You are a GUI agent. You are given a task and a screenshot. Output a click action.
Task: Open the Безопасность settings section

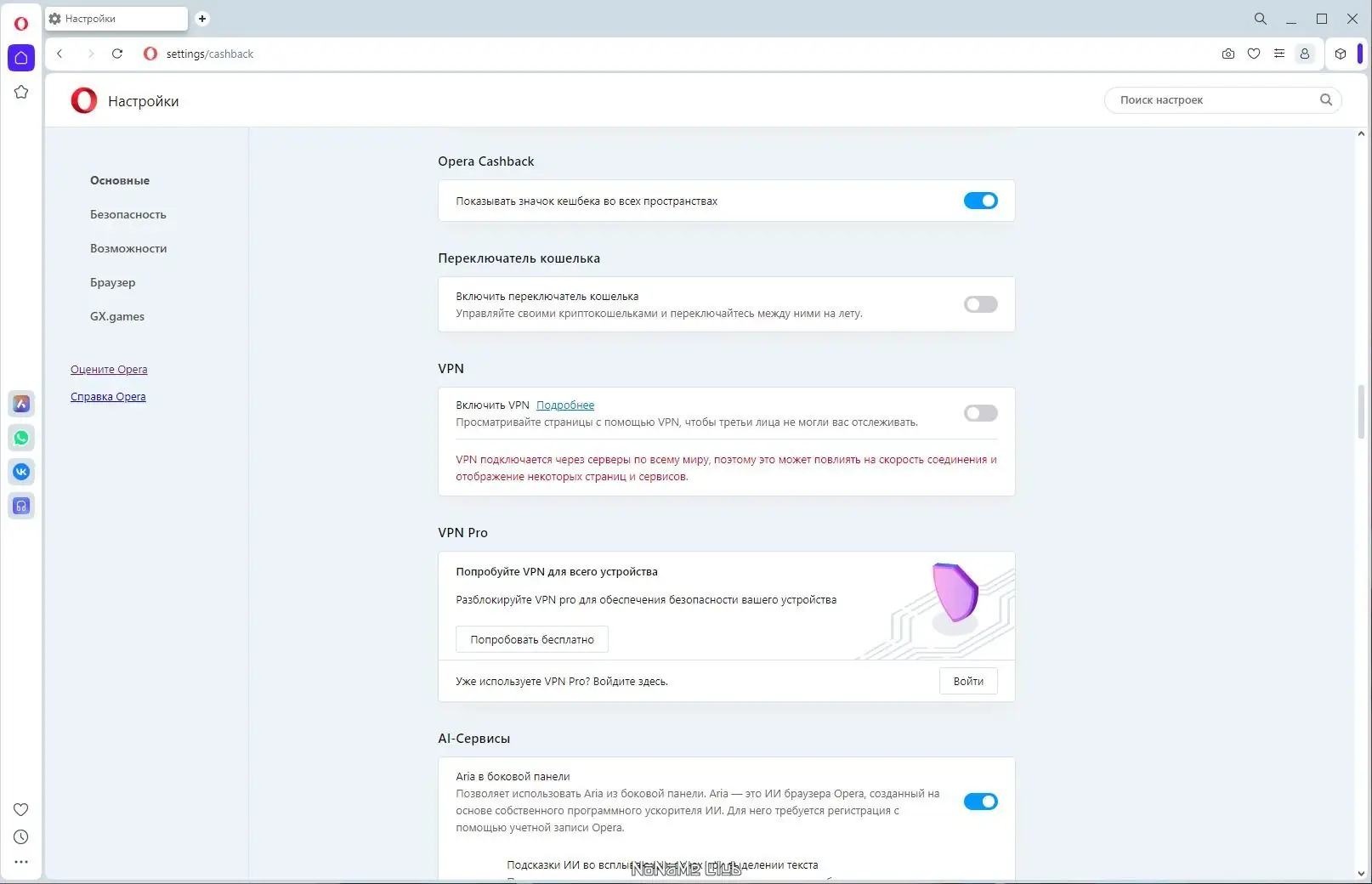tap(128, 214)
